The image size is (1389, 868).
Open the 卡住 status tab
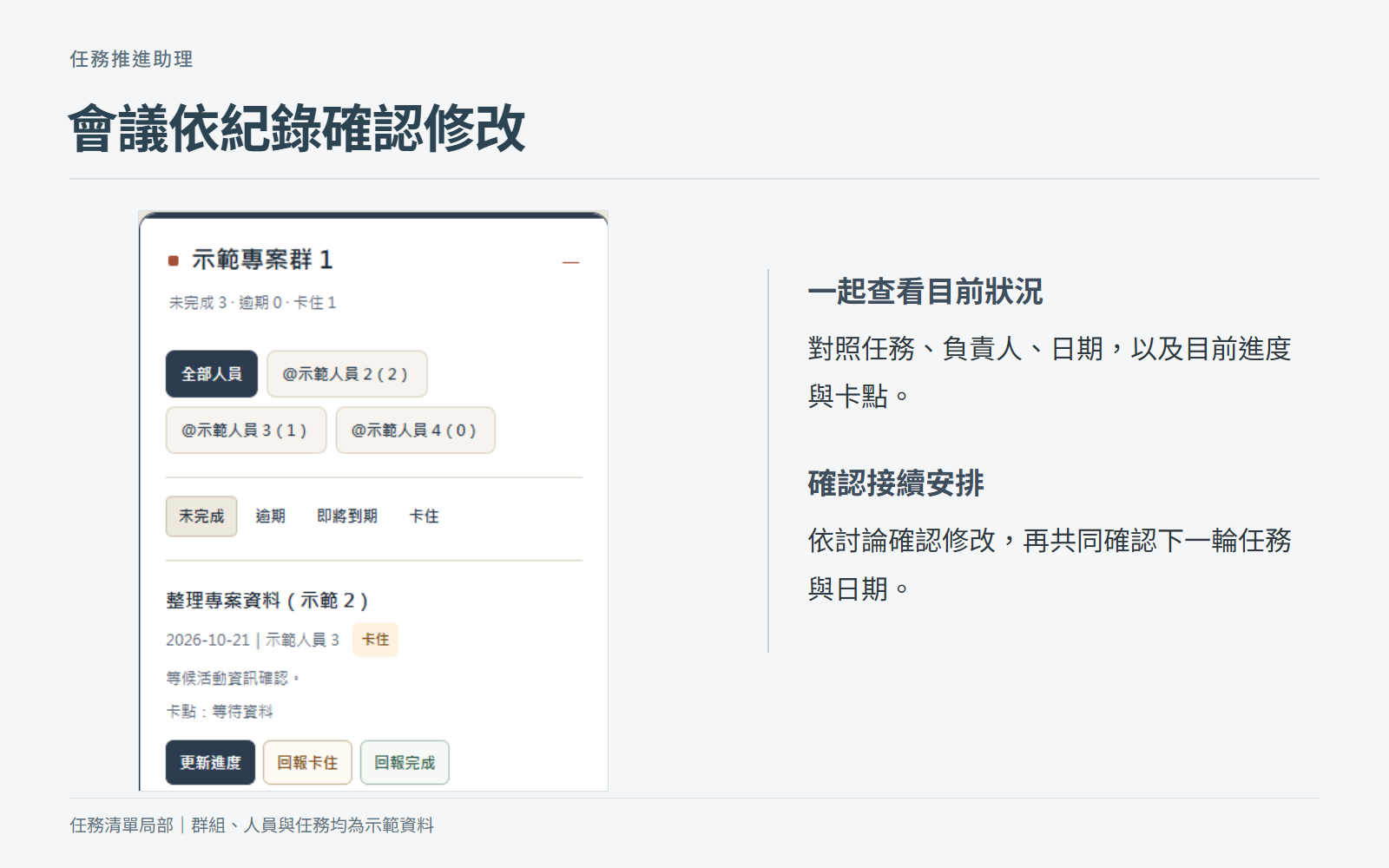(x=425, y=516)
